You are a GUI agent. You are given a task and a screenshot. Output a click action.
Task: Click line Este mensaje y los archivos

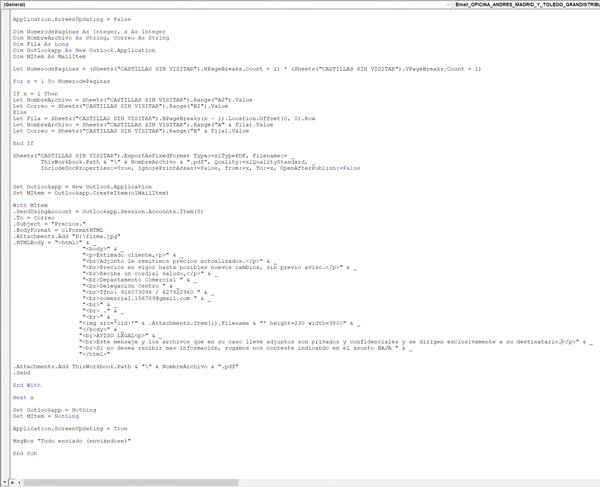[x=336, y=342]
